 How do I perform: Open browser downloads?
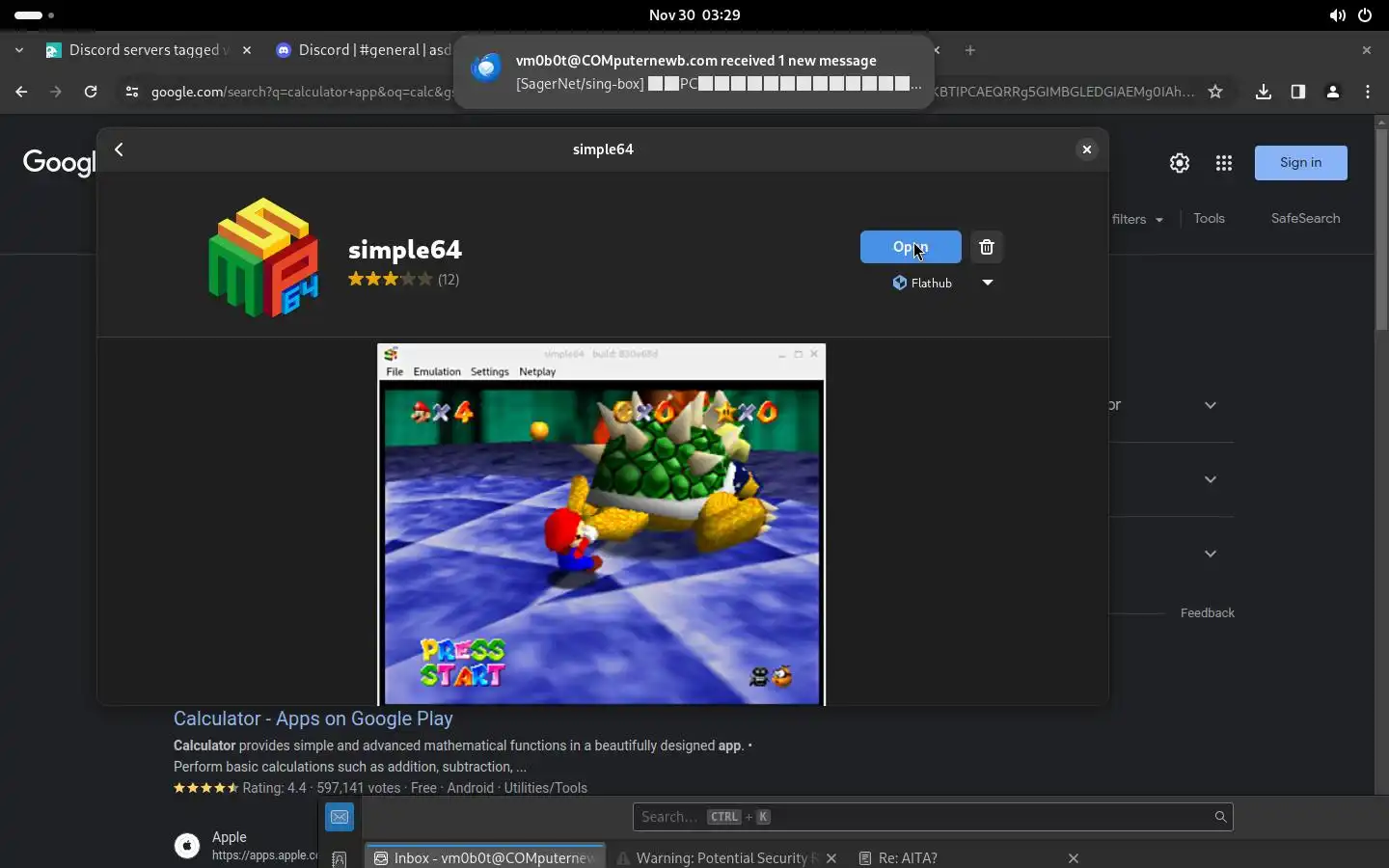[x=1264, y=92]
